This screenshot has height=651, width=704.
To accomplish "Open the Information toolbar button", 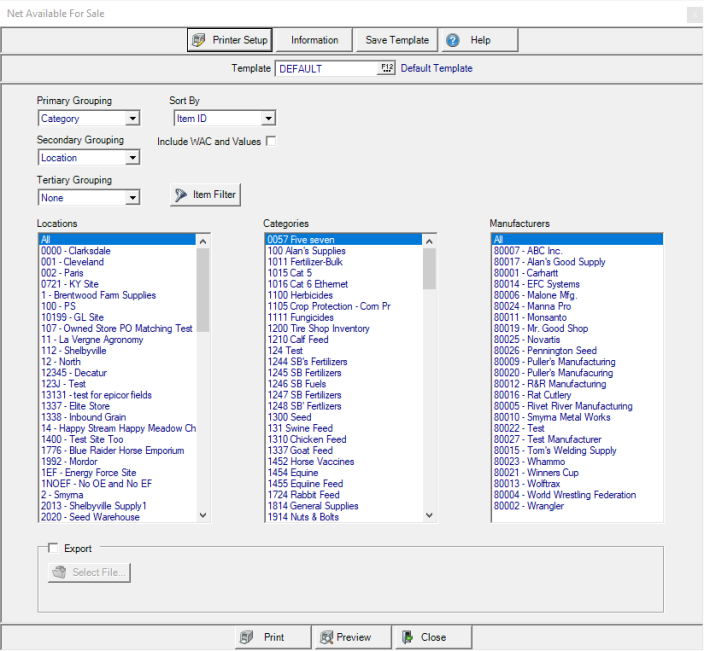I will [x=314, y=40].
